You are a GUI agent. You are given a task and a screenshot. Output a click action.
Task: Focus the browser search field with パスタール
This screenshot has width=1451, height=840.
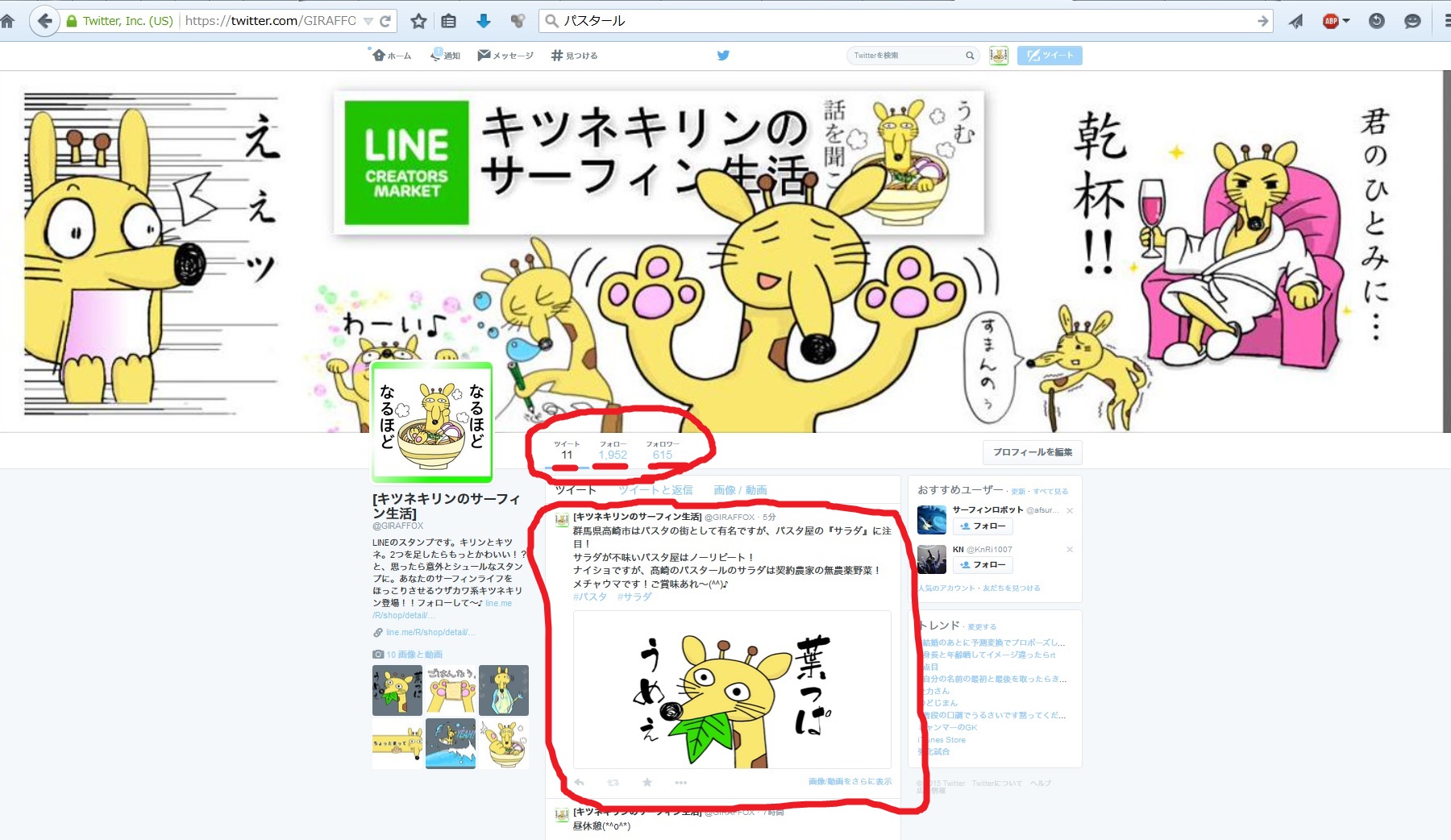(x=907, y=21)
